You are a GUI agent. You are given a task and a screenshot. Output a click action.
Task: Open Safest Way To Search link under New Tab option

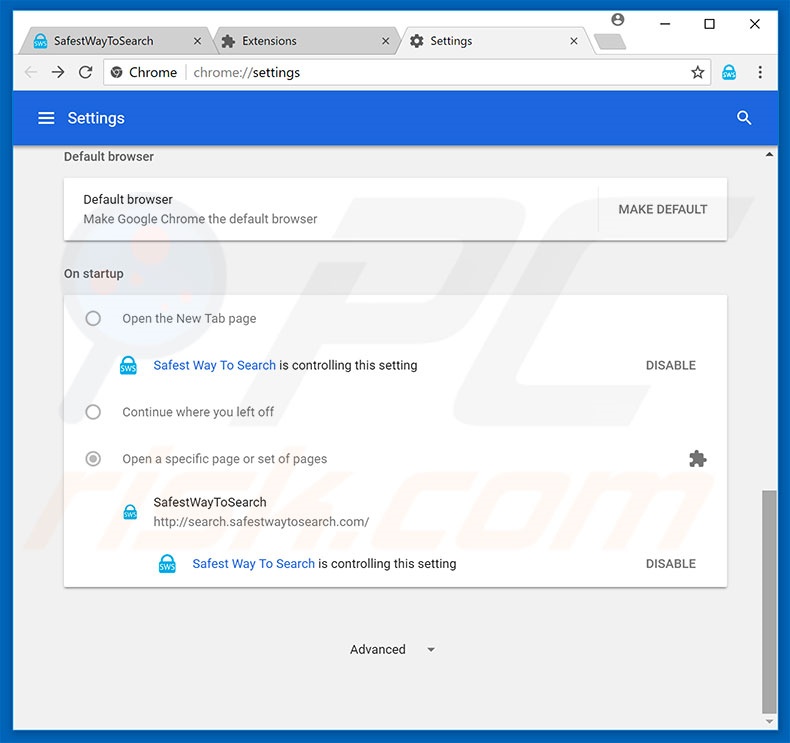[x=215, y=365]
